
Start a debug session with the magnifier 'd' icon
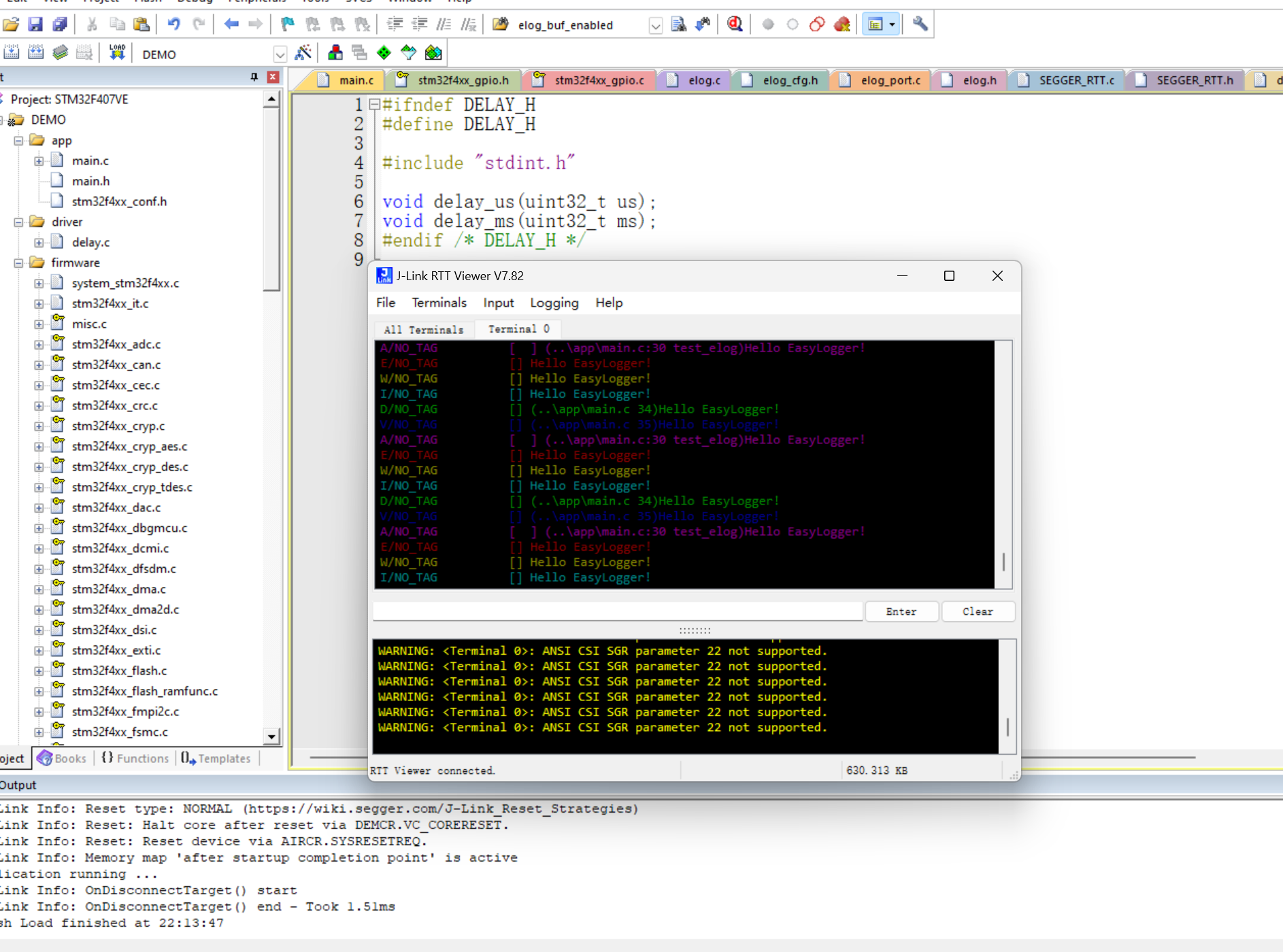(x=735, y=25)
